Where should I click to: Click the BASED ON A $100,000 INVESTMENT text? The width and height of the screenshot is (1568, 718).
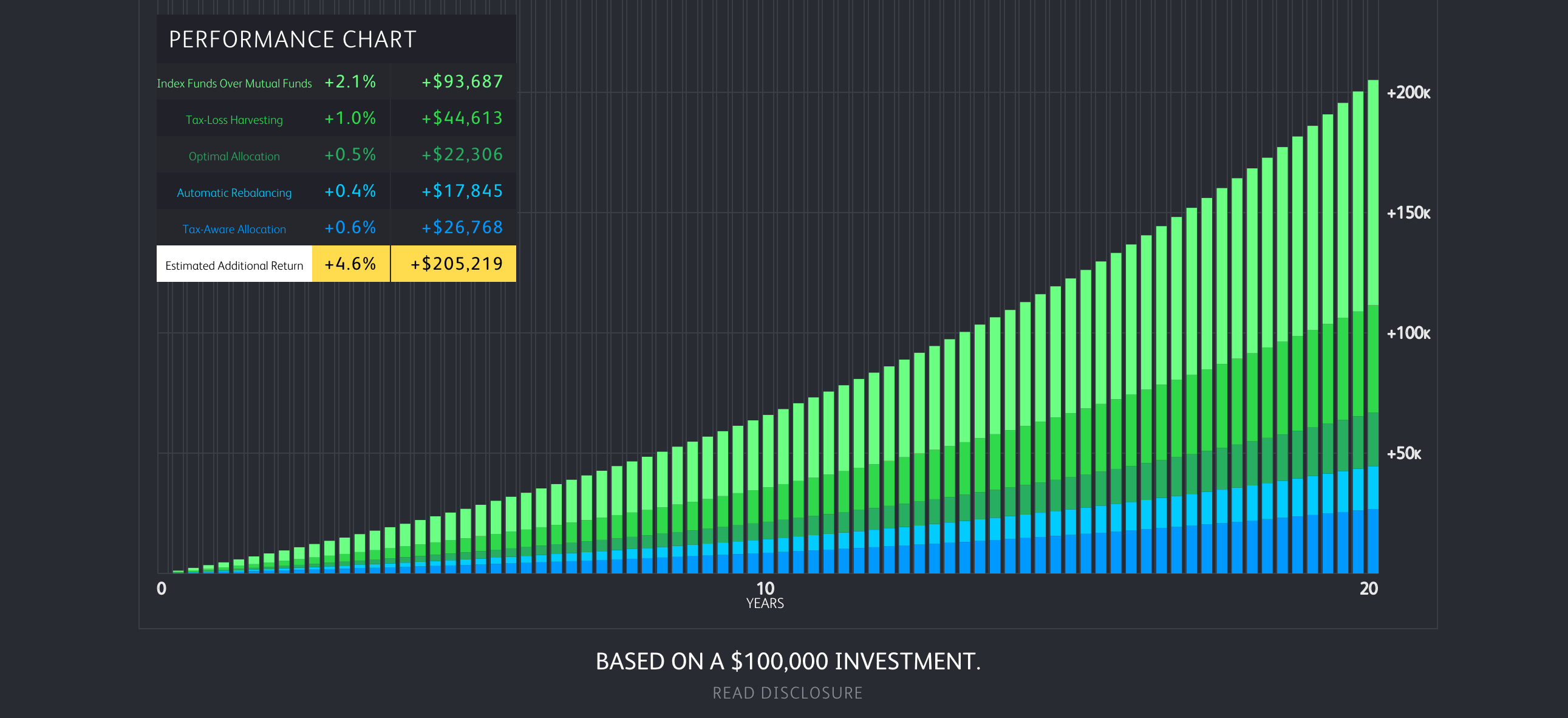[787, 661]
